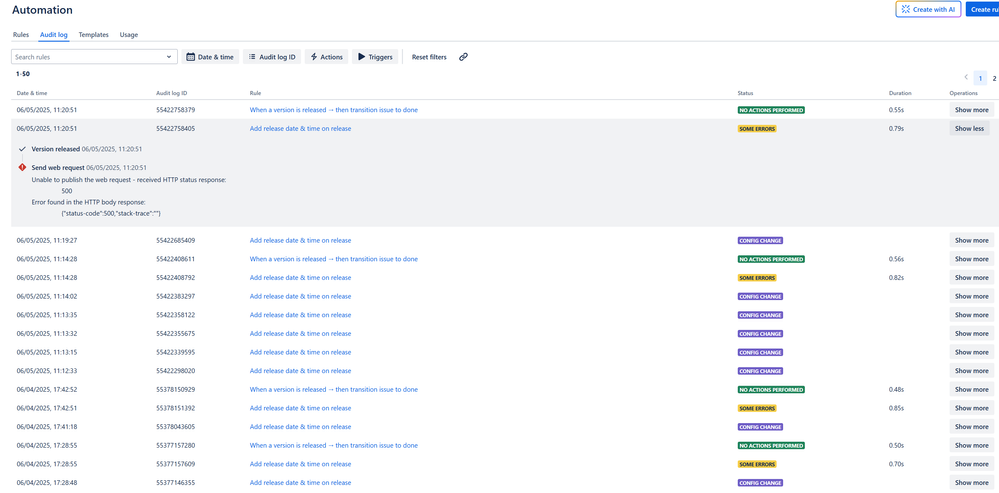This screenshot has height=493, width=999.
Task: Click the red error icon beside Send web request
Action: (22, 168)
